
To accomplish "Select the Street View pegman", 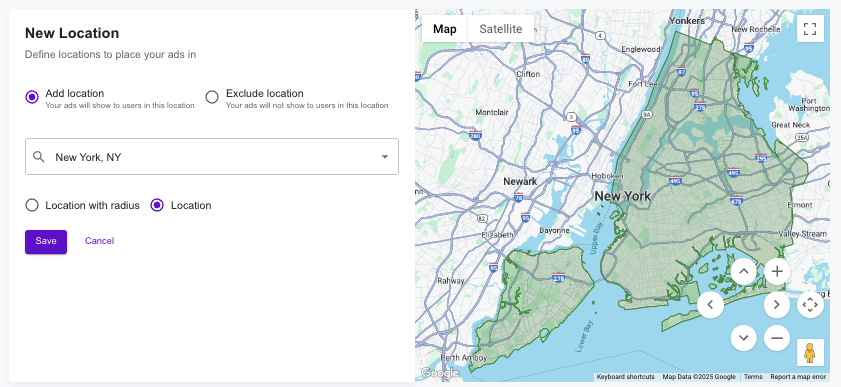I will tap(810, 353).
